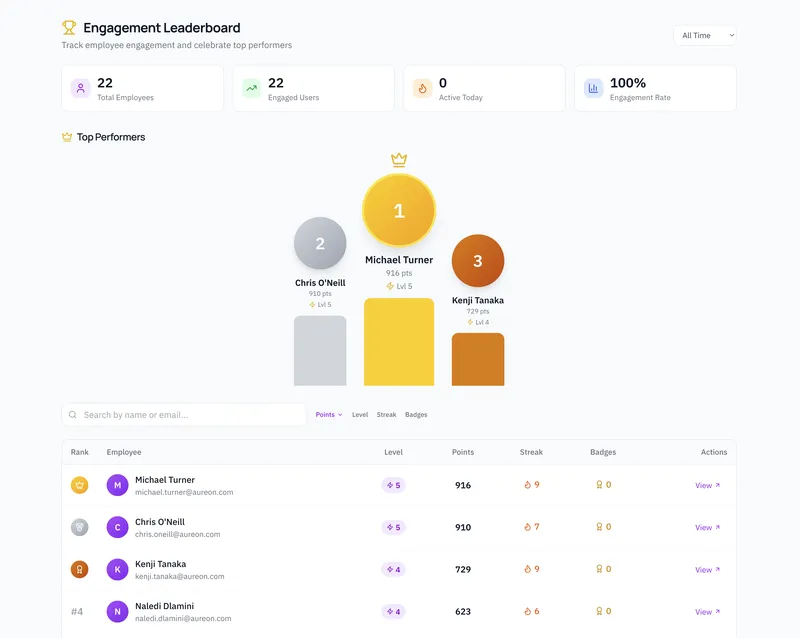Click the trophy icon beside Engagement Leaderboard

(x=69, y=28)
